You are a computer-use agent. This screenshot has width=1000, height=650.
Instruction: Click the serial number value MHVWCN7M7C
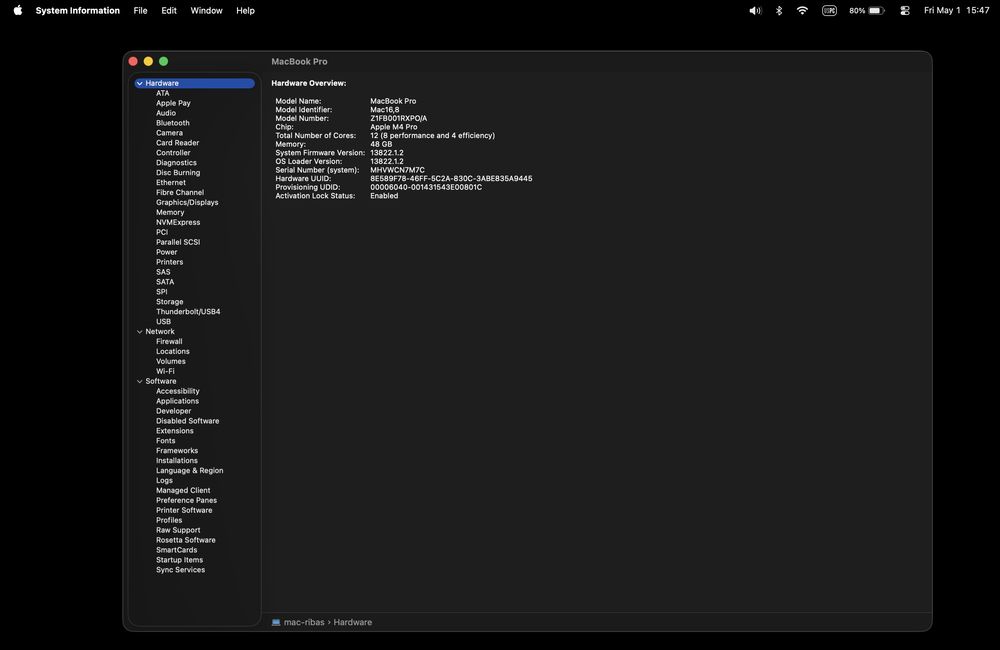pos(397,170)
